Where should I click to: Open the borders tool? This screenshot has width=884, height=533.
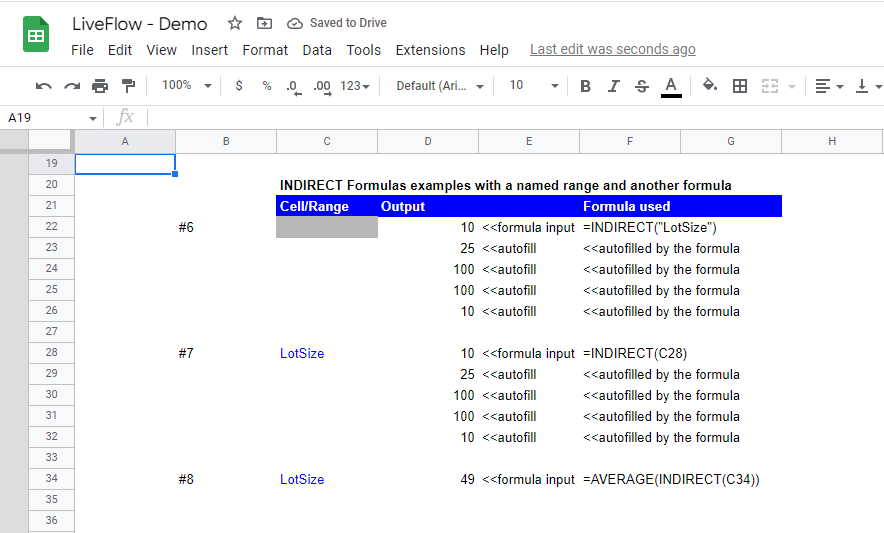click(x=740, y=86)
